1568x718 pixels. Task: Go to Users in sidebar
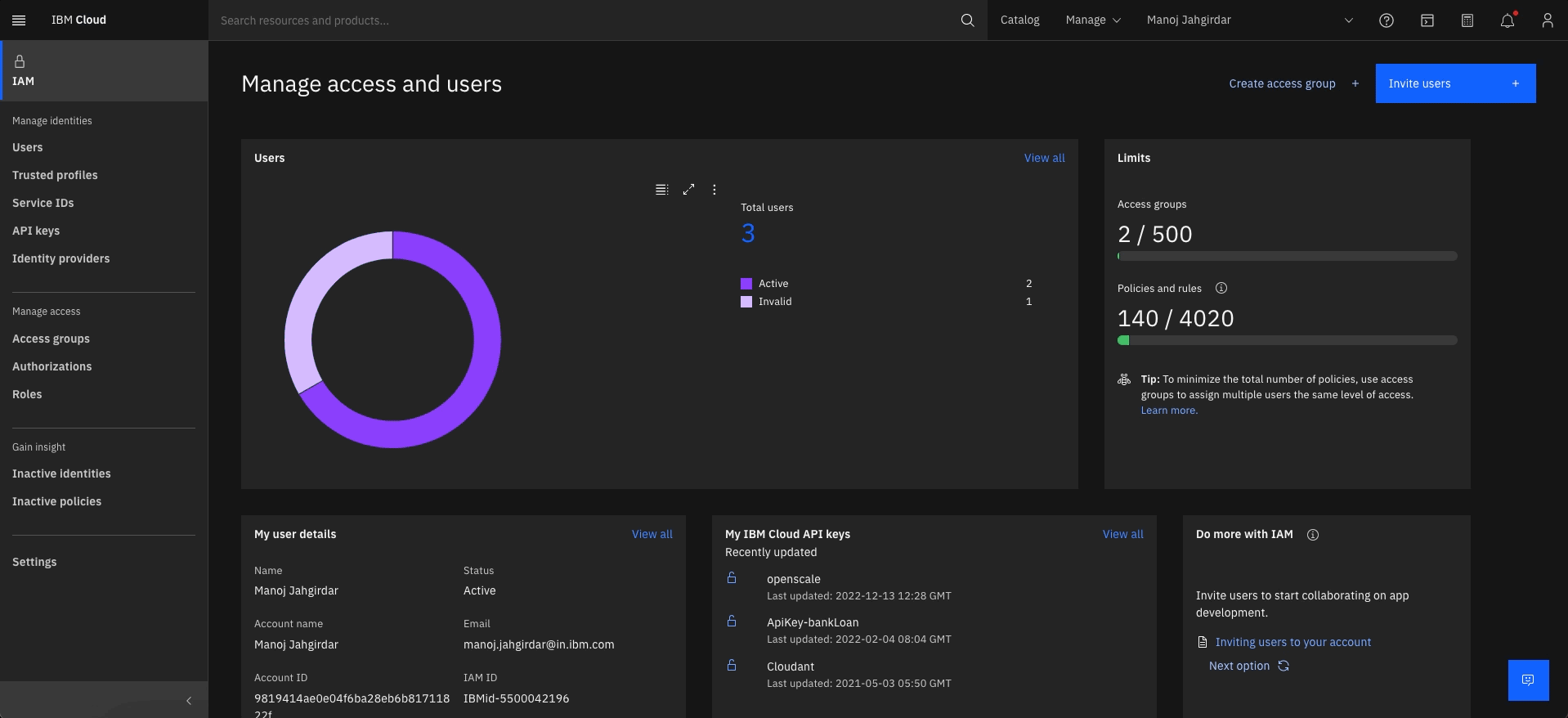(28, 147)
